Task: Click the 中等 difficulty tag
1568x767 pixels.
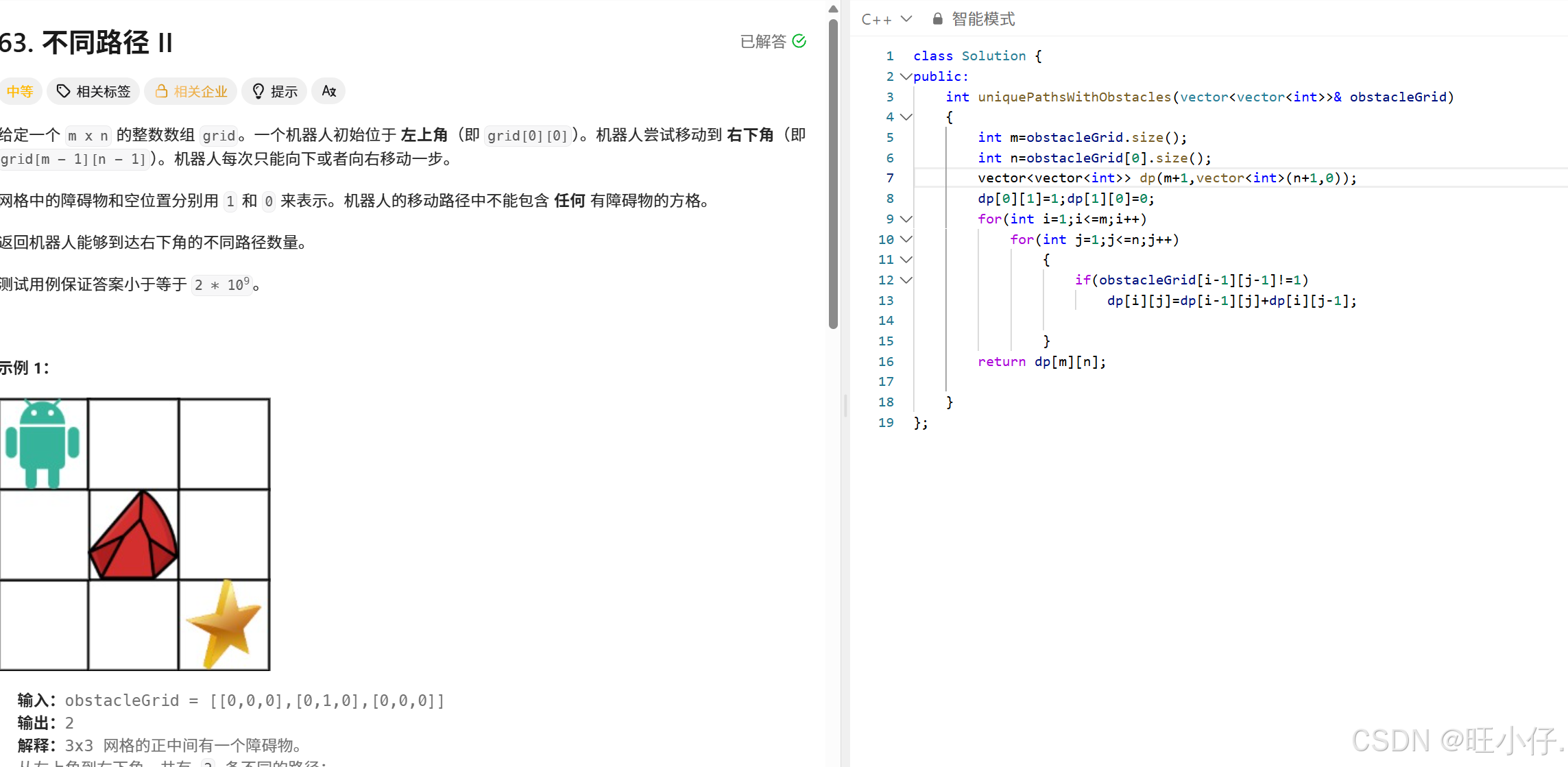Action: tap(20, 91)
